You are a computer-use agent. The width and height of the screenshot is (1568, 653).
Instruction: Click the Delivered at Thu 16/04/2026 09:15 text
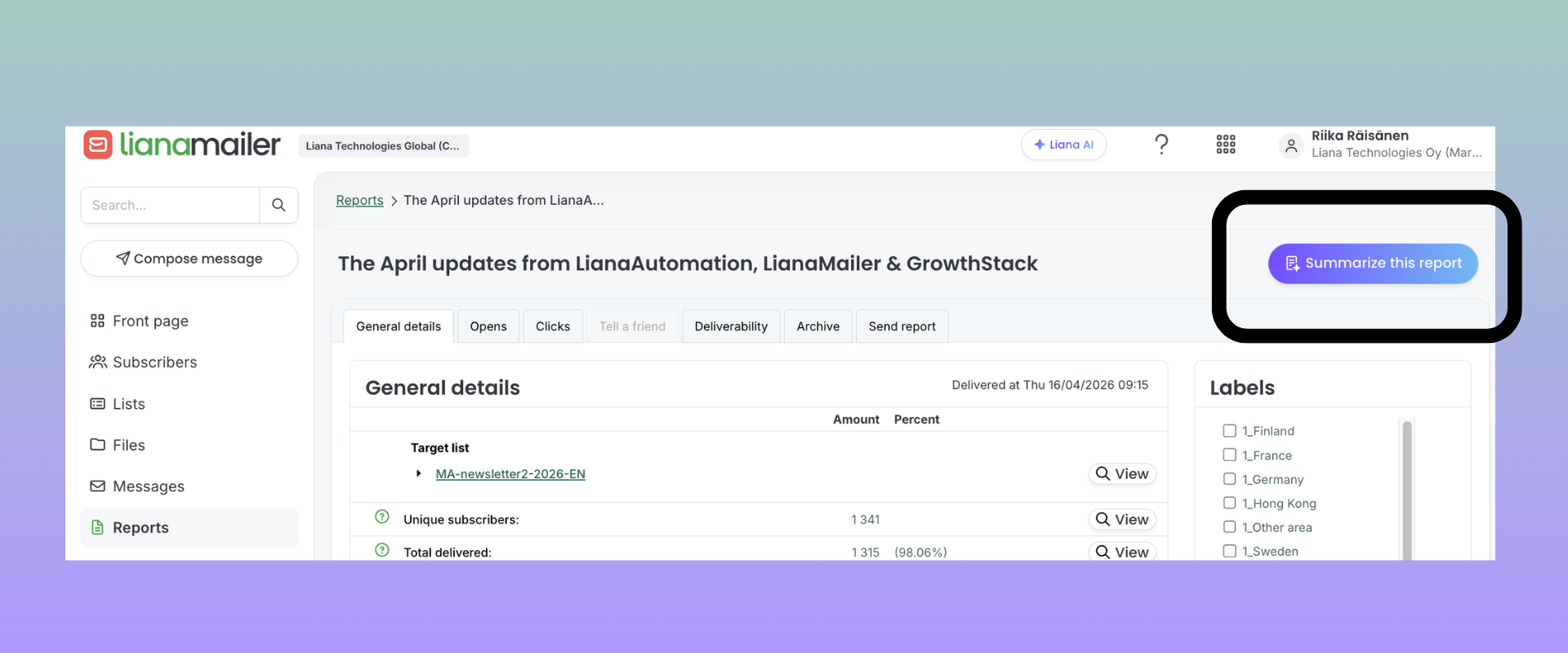[1049, 384]
